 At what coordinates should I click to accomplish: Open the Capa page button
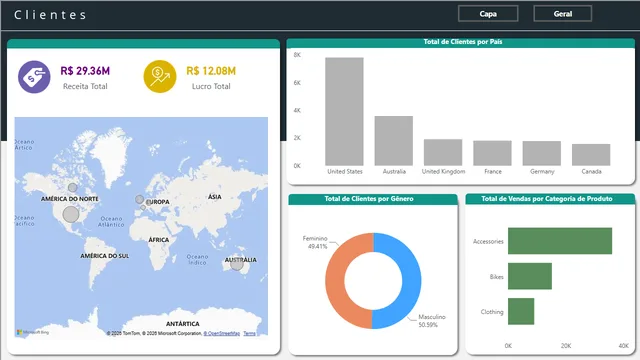coord(488,14)
